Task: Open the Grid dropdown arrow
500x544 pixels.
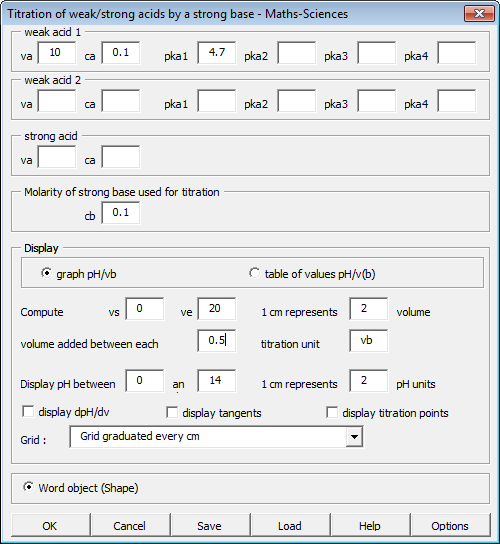Action: point(354,436)
